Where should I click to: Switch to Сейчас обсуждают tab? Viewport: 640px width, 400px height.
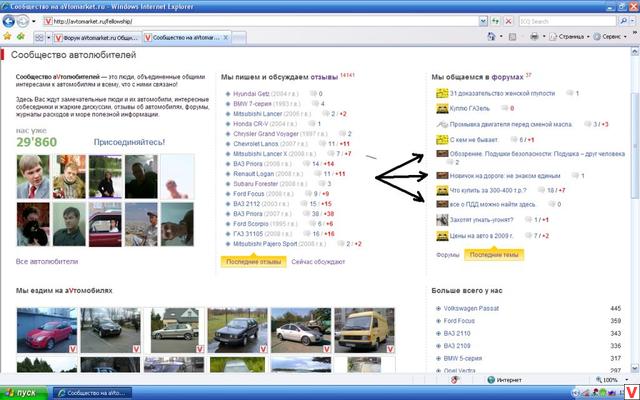pos(318,262)
